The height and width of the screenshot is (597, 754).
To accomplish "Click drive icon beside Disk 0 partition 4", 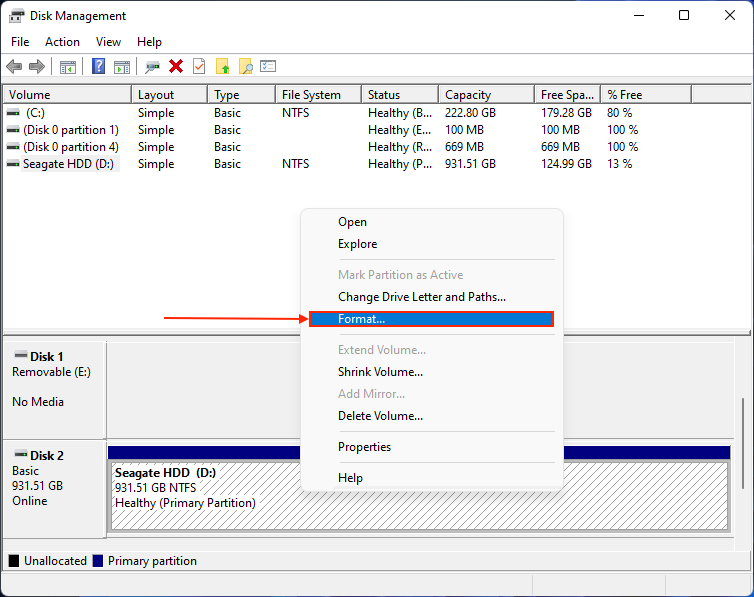I will [x=13, y=147].
